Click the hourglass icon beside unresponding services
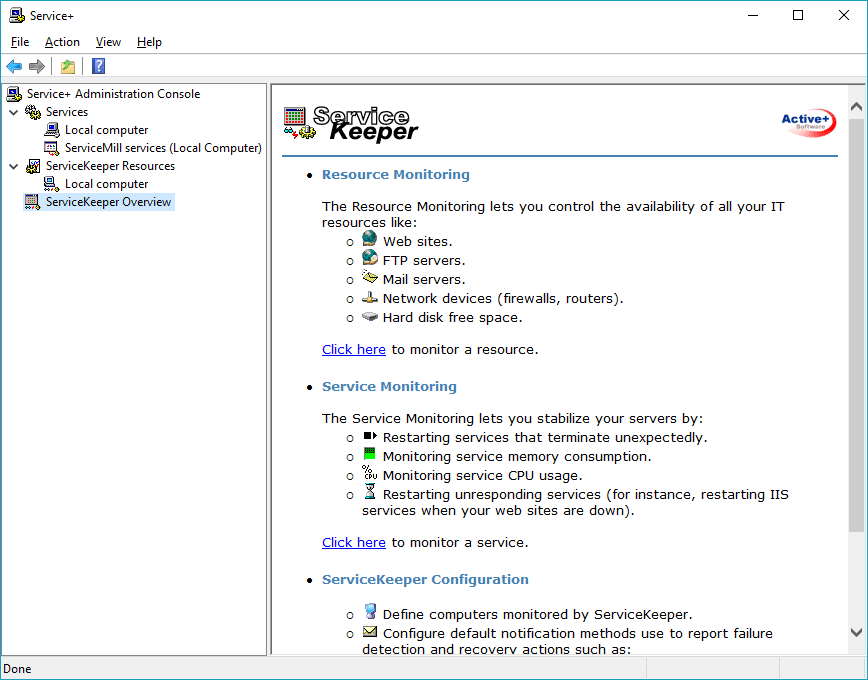Viewport: 868px width, 680px height. pos(370,491)
